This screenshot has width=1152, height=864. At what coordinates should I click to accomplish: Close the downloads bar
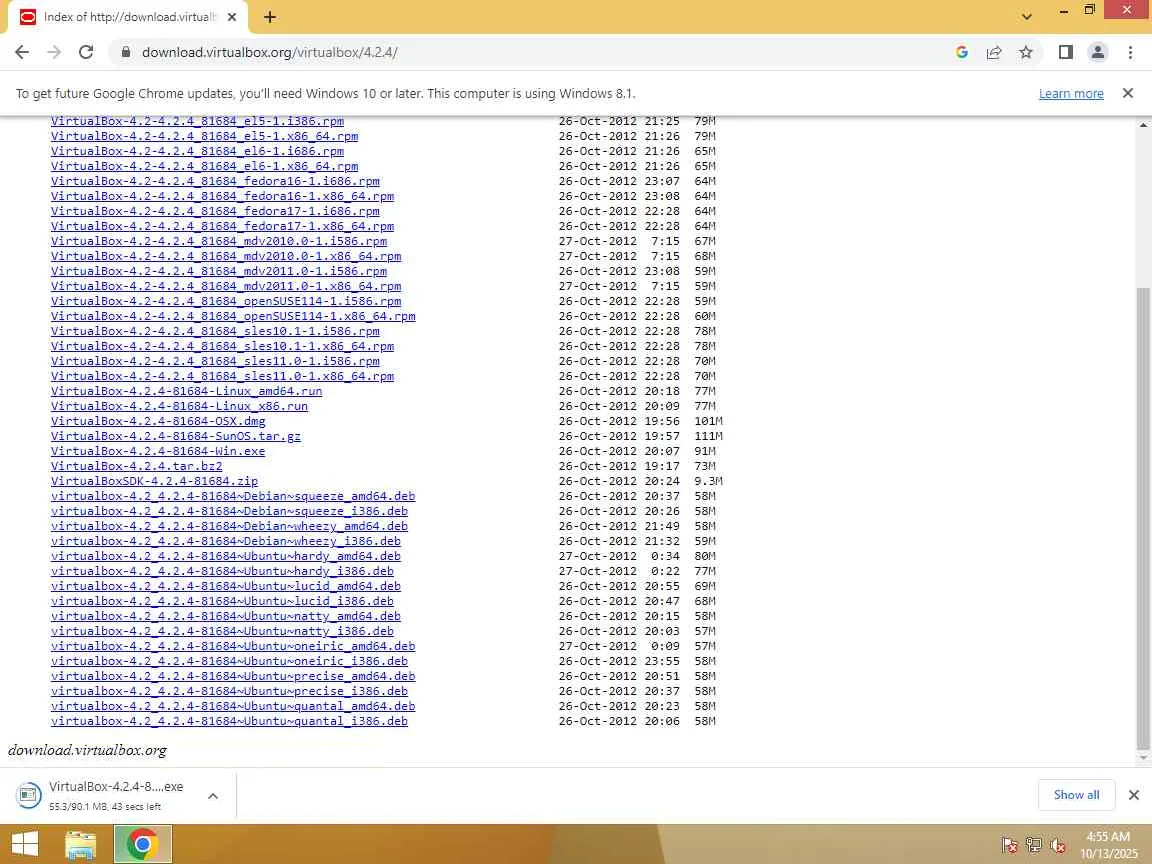(1134, 795)
